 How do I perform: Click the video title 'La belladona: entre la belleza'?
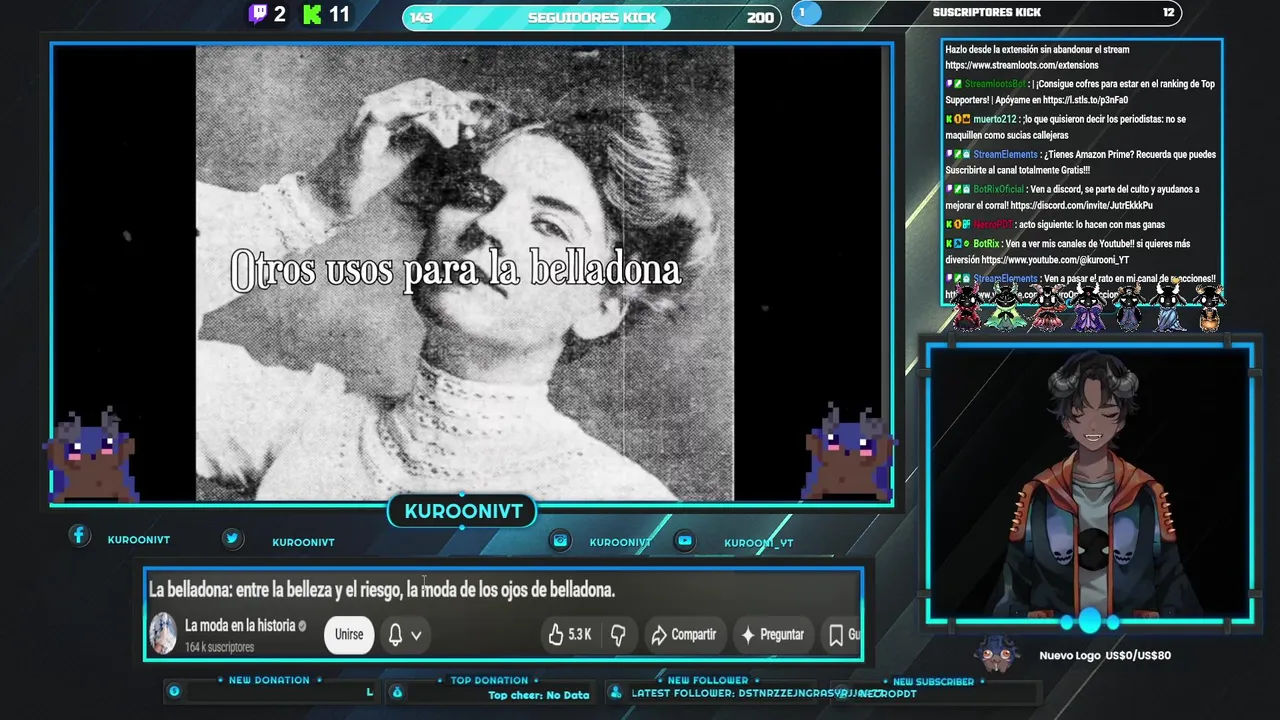[x=382, y=590]
